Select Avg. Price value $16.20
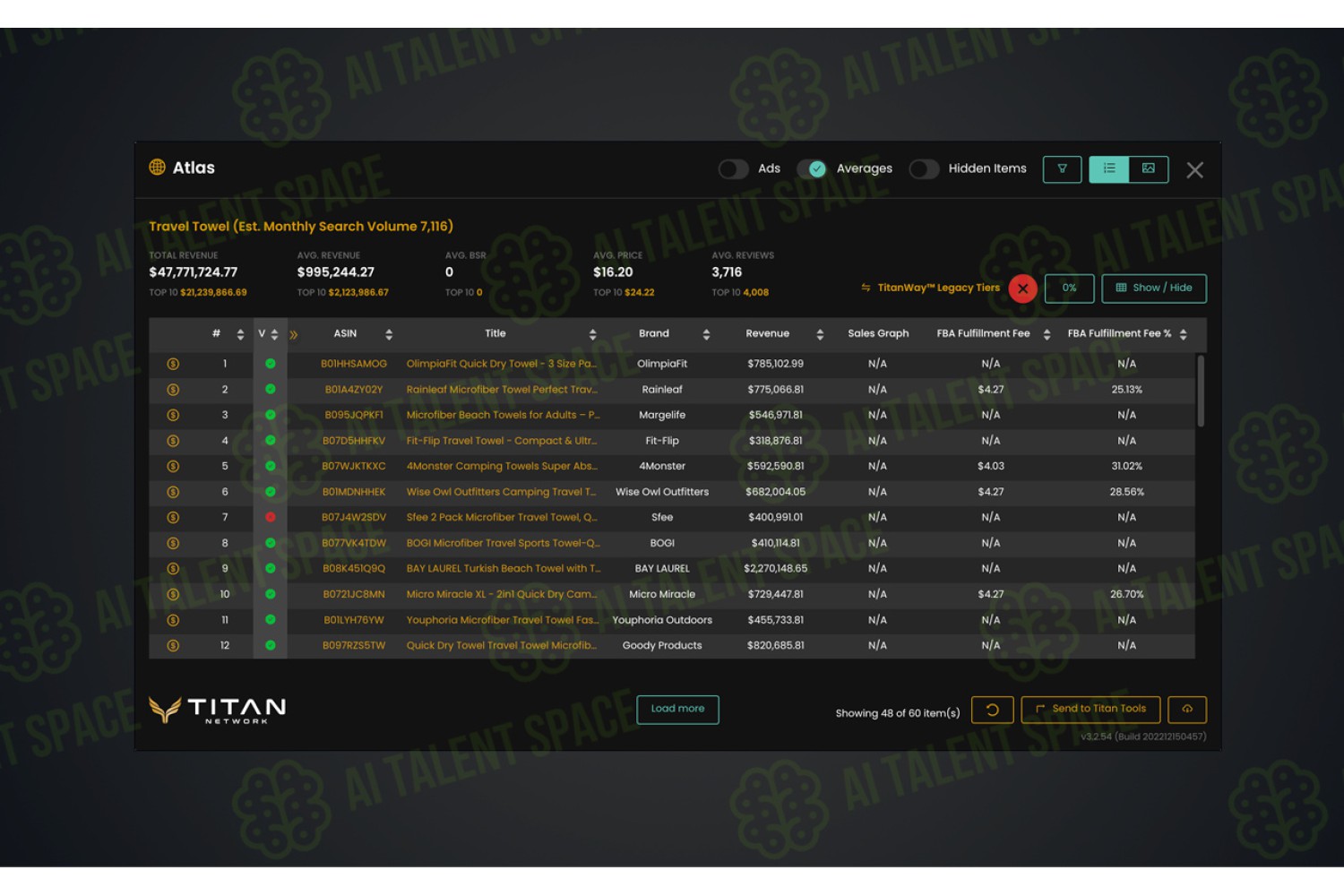The width and height of the screenshot is (1344, 896). pos(613,272)
